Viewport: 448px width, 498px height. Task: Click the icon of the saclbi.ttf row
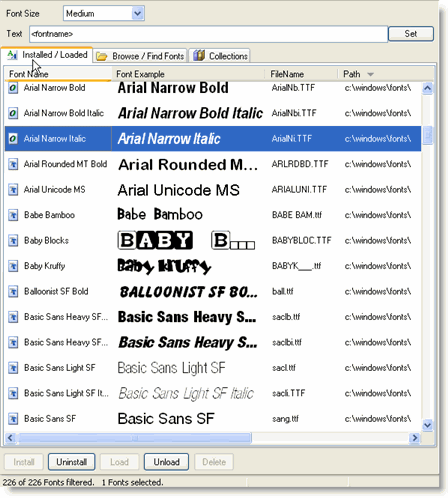tap(13, 343)
